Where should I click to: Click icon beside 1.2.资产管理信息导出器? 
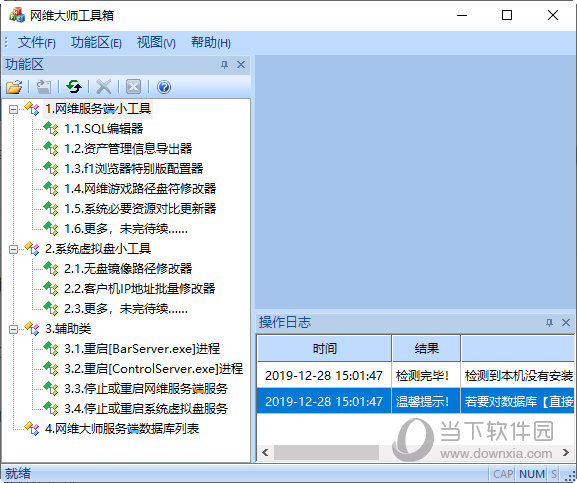51,148
